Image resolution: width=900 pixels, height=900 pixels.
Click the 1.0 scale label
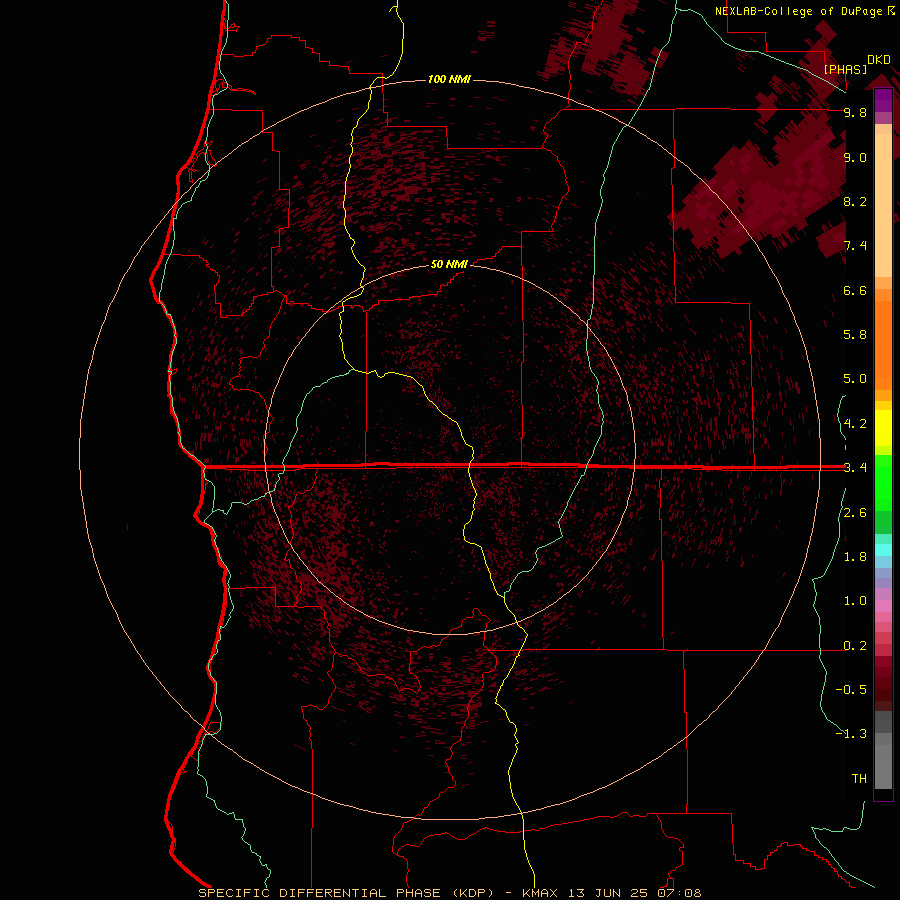pyautogui.click(x=855, y=601)
